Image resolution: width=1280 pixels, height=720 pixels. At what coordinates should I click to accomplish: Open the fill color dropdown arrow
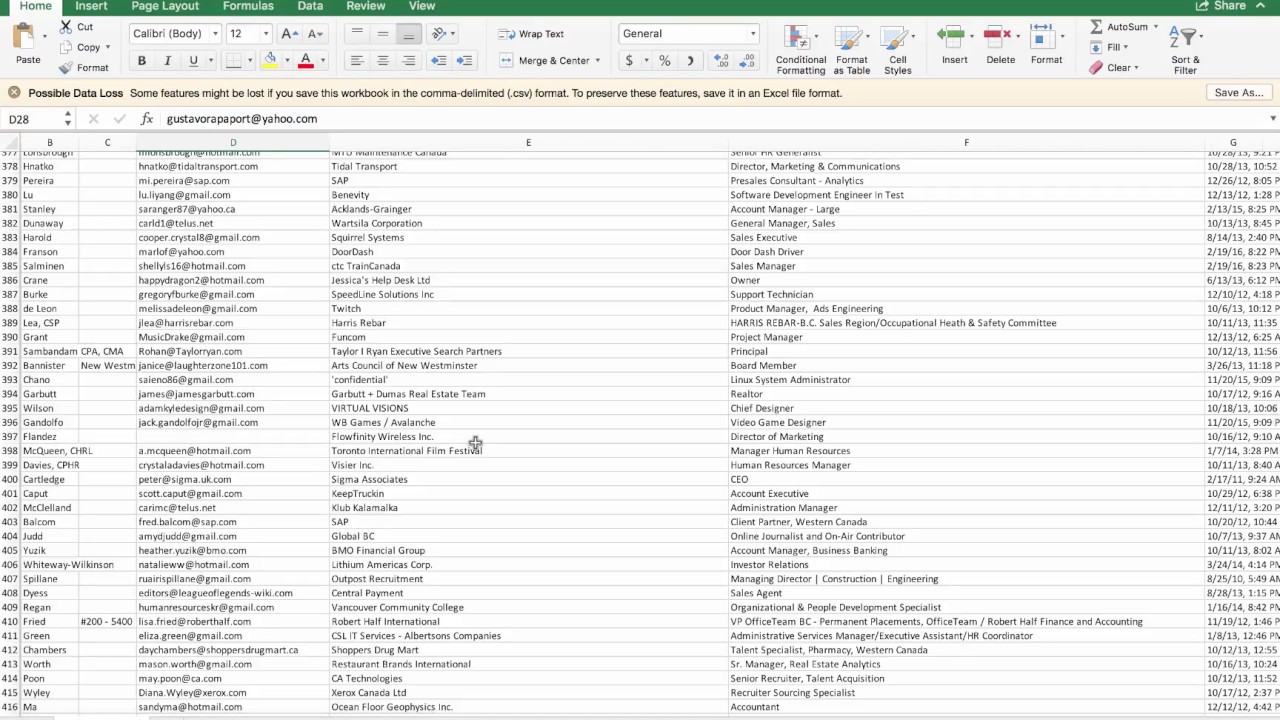click(286, 61)
